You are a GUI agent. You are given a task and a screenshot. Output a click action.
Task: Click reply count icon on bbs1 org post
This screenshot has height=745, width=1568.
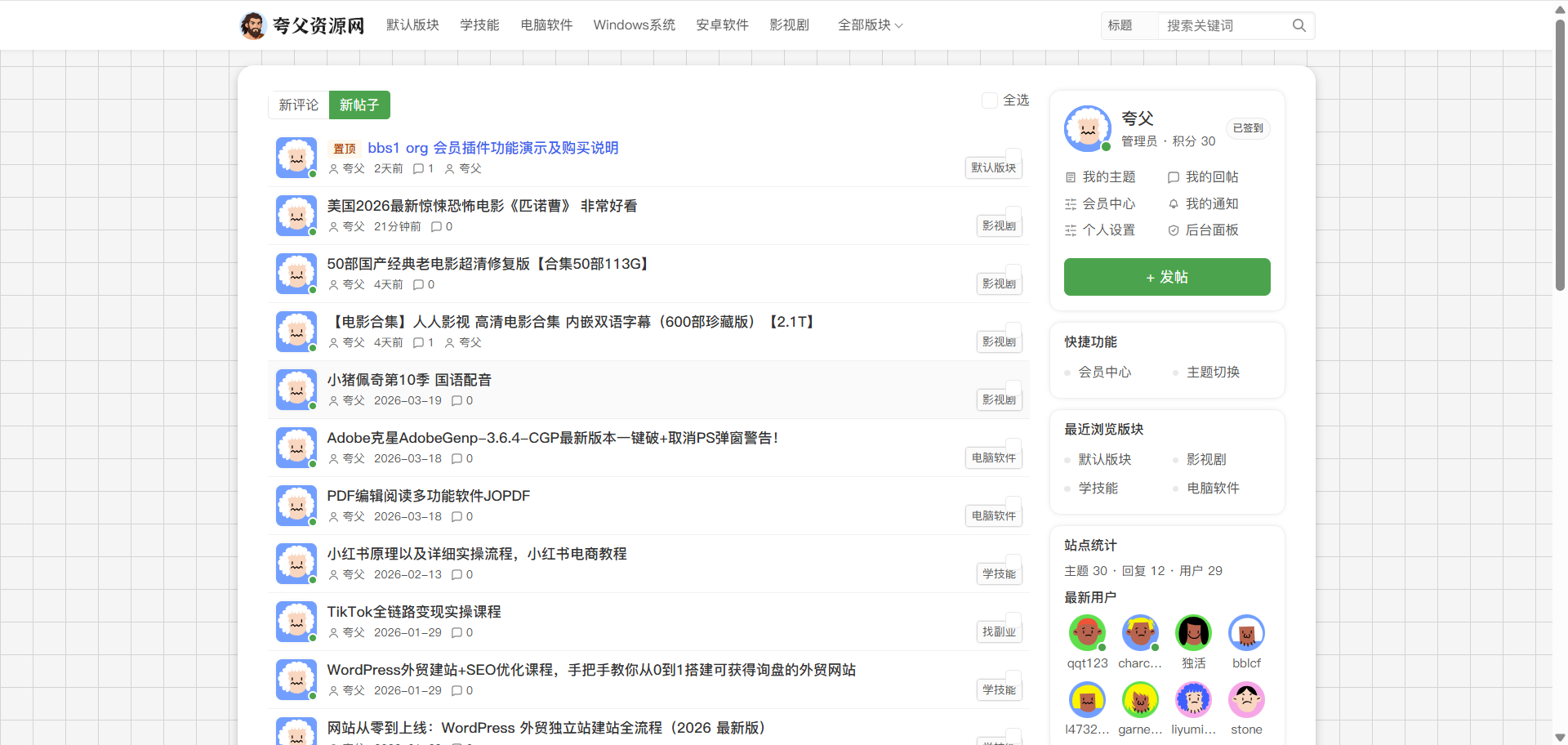(x=419, y=169)
